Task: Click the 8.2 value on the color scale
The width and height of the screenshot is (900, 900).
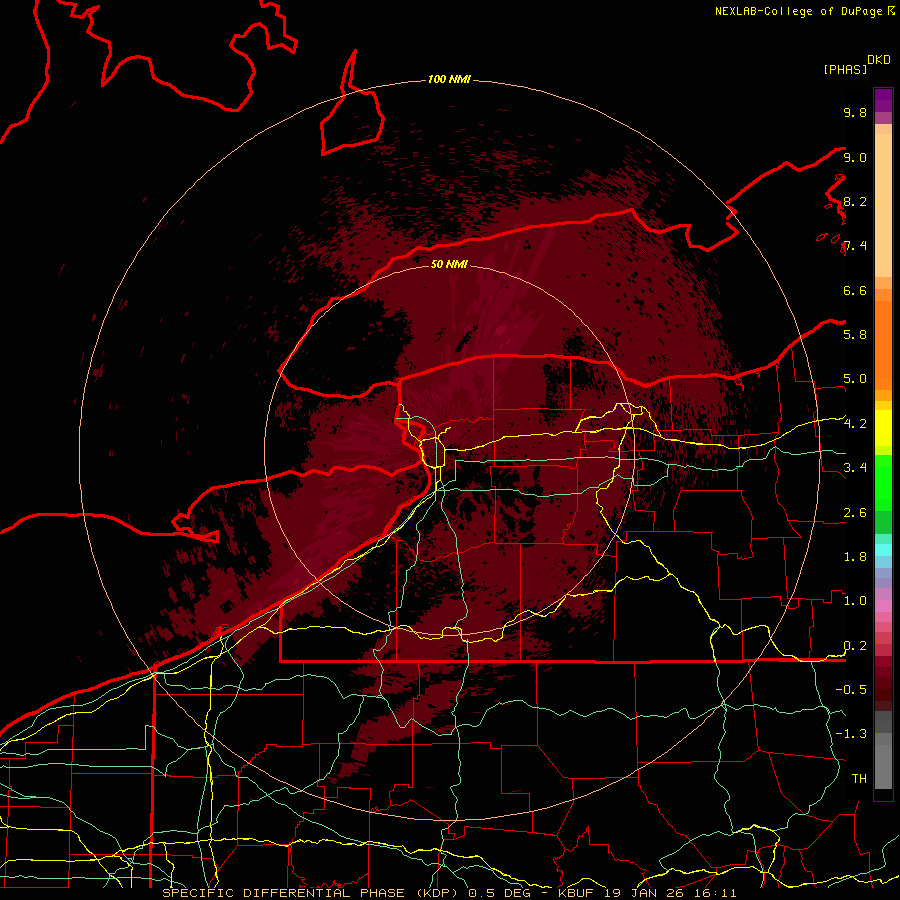Action: (x=855, y=201)
